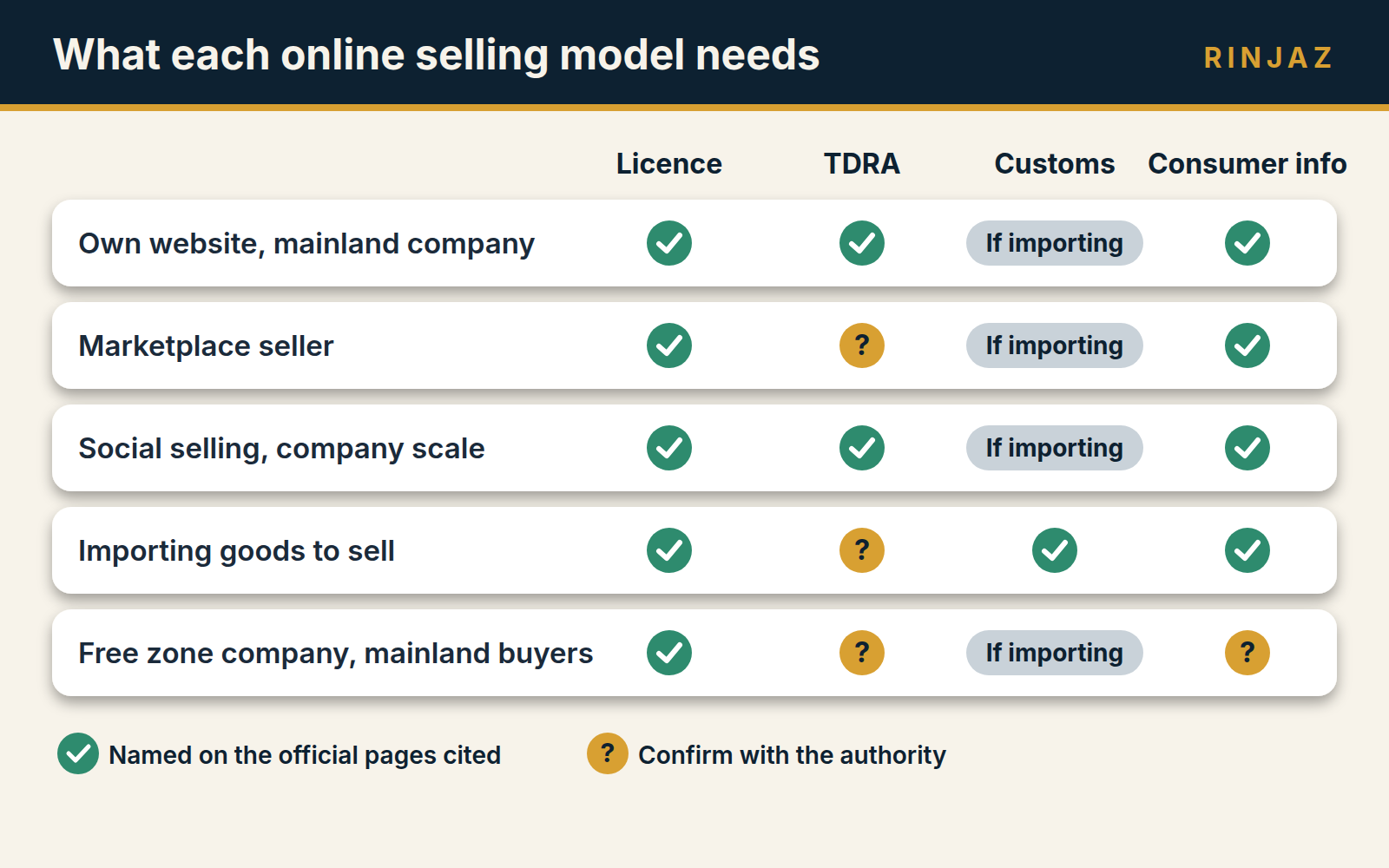
Task: Click TDRA question mark for Importing goods
Action: pyautogui.click(x=862, y=550)
